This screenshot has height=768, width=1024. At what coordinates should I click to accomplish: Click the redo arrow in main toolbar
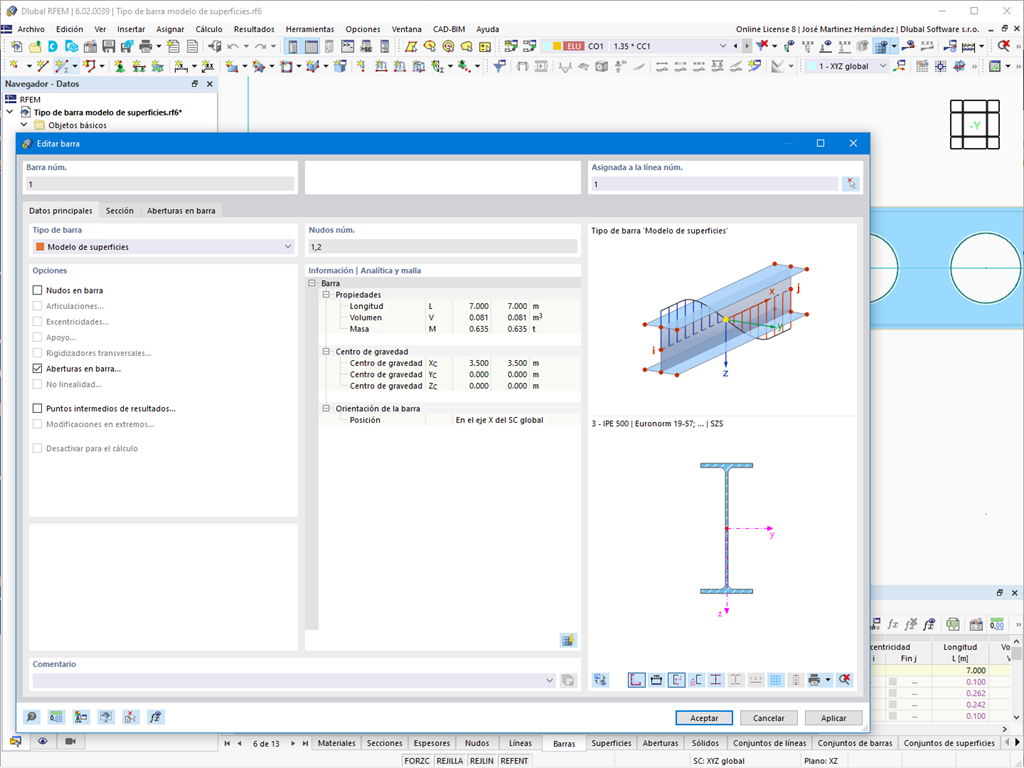261,46
